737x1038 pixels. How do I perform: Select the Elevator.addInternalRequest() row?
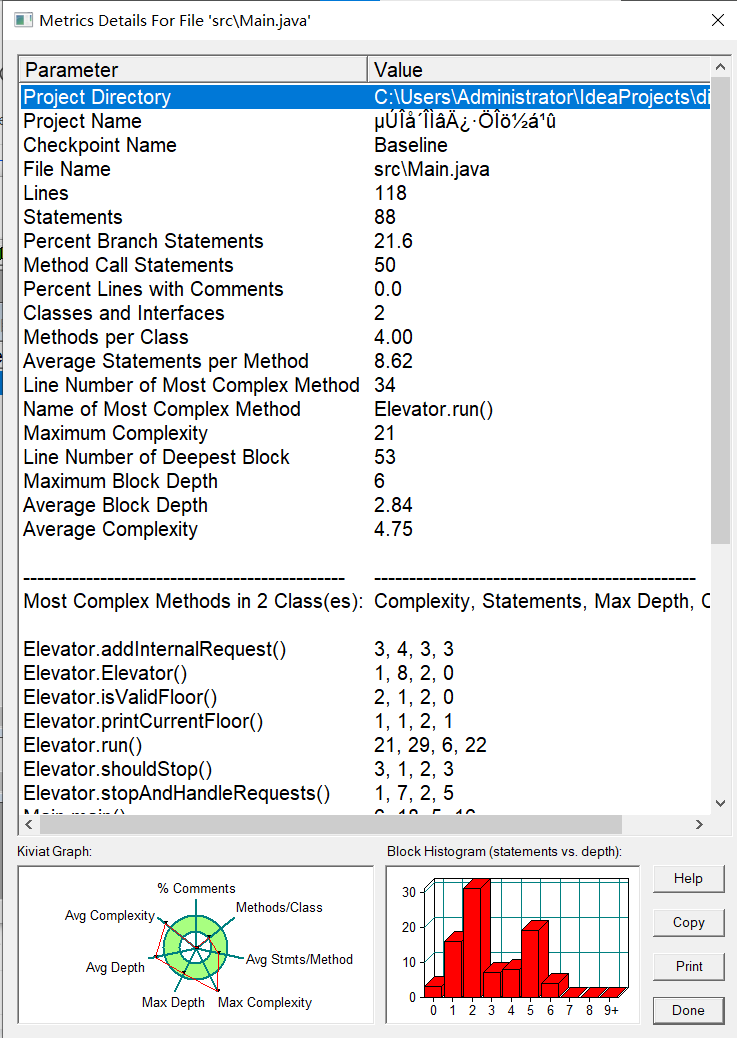[x=365, y=649]
